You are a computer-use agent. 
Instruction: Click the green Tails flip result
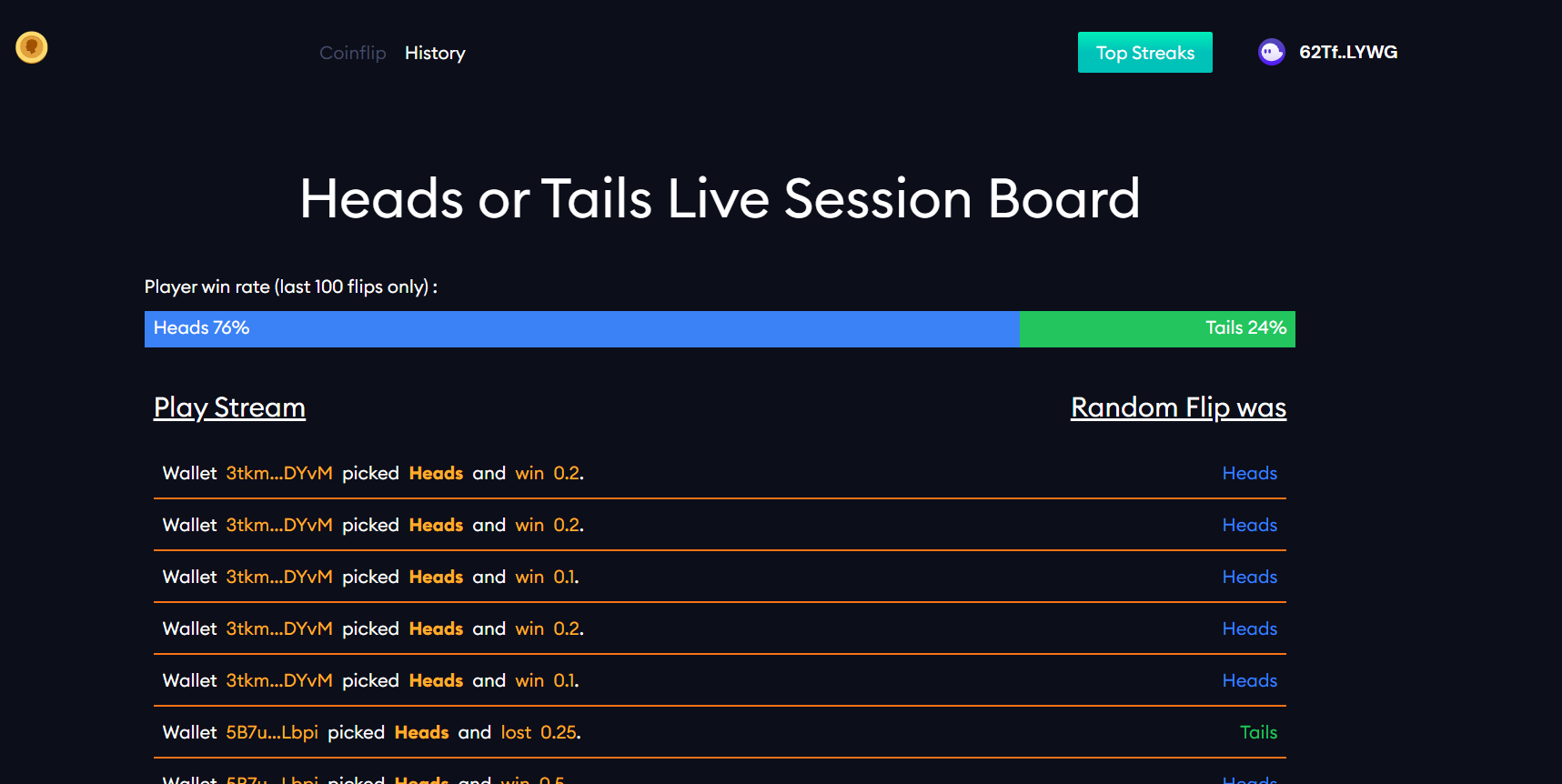tap(1258, 732)
